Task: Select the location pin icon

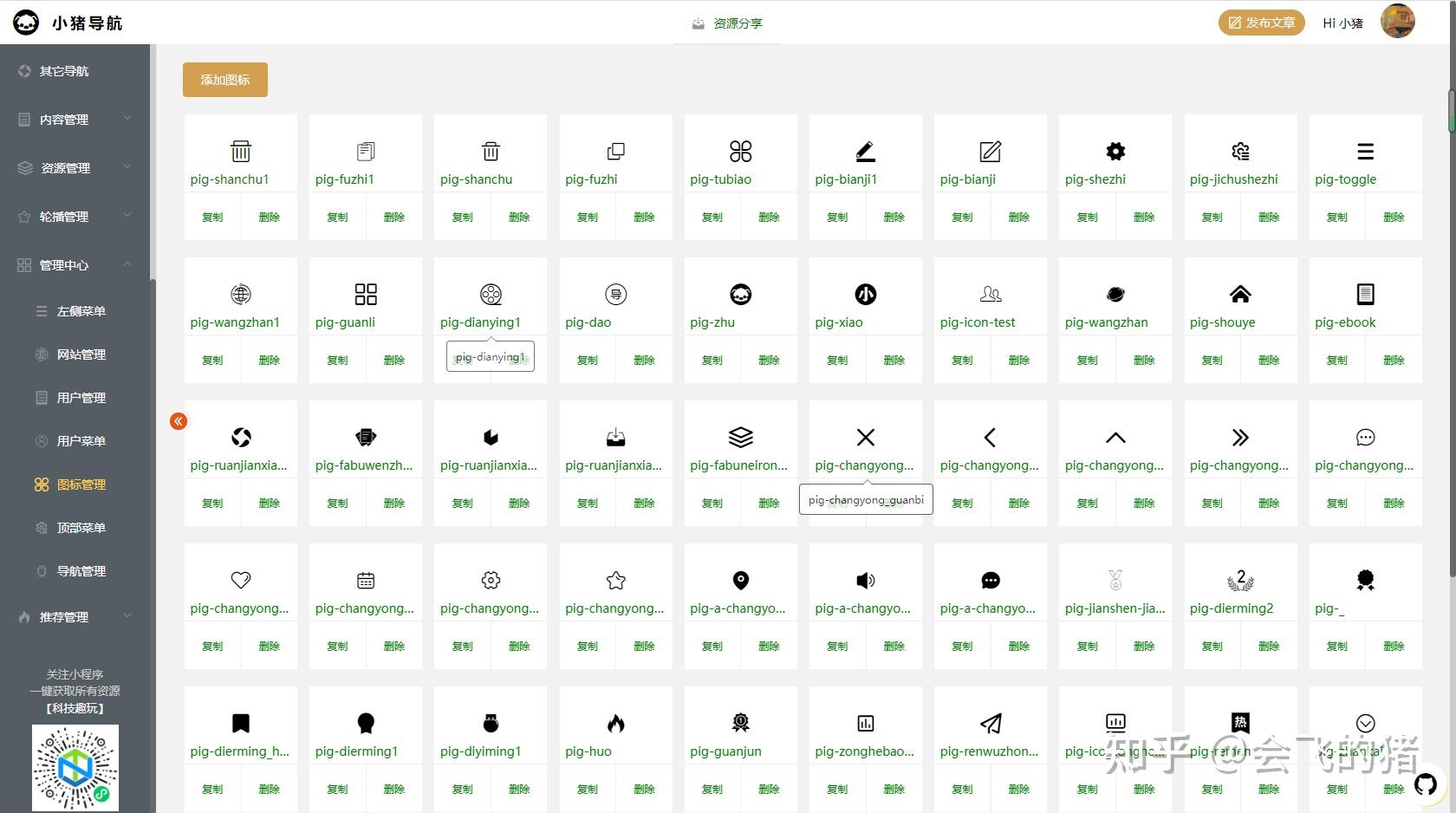Action: (x=741, y=581)
